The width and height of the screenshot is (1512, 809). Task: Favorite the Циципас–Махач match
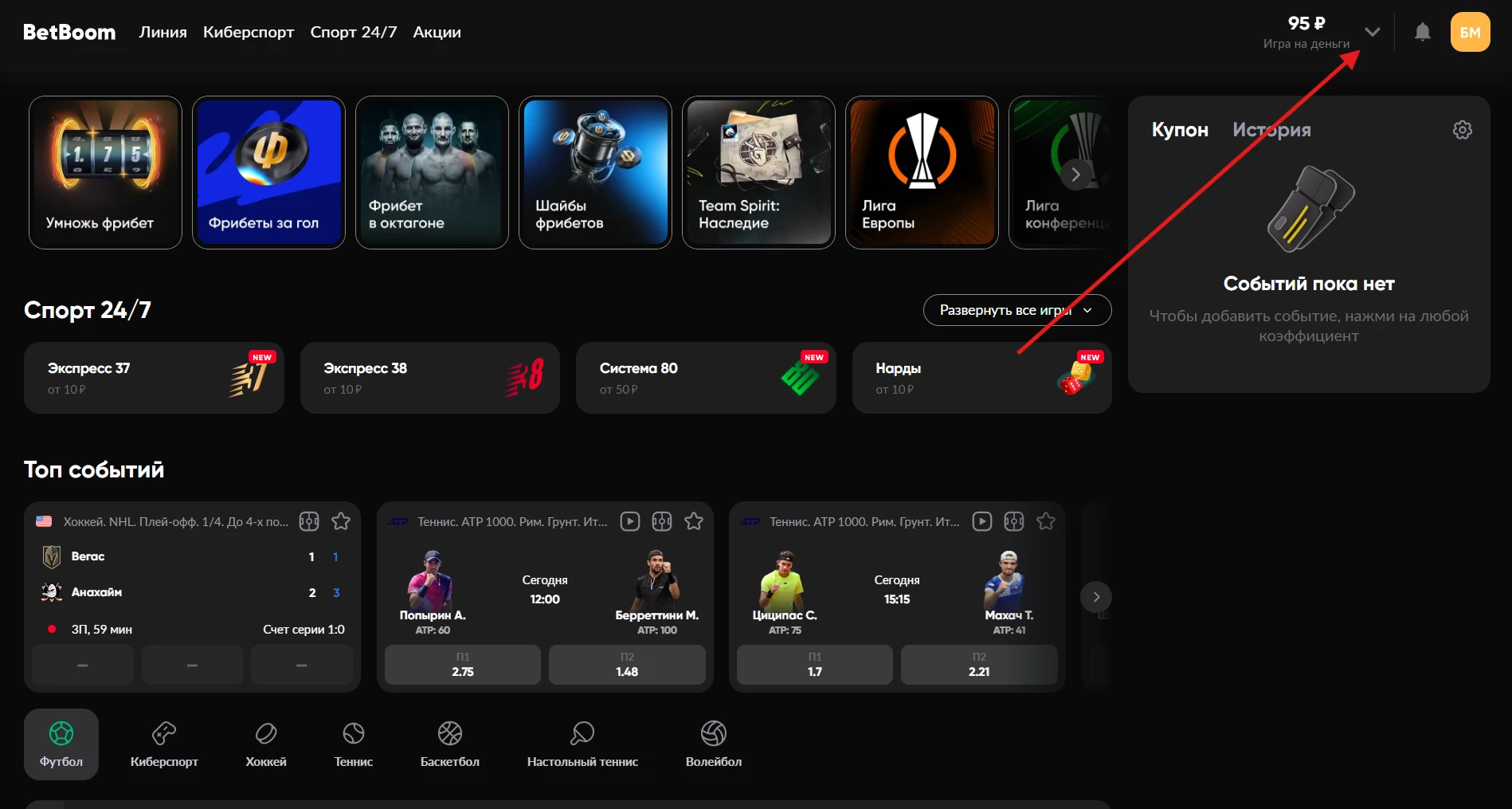[1046, 521]
